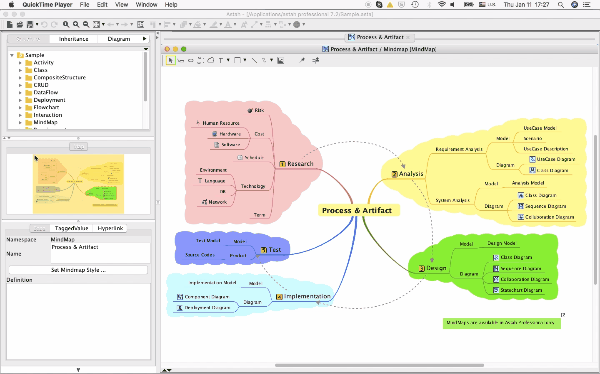The width and height of the screenshot is (600, 374).
Task: Collapse the Sample root project node
Action: point(12,55)
